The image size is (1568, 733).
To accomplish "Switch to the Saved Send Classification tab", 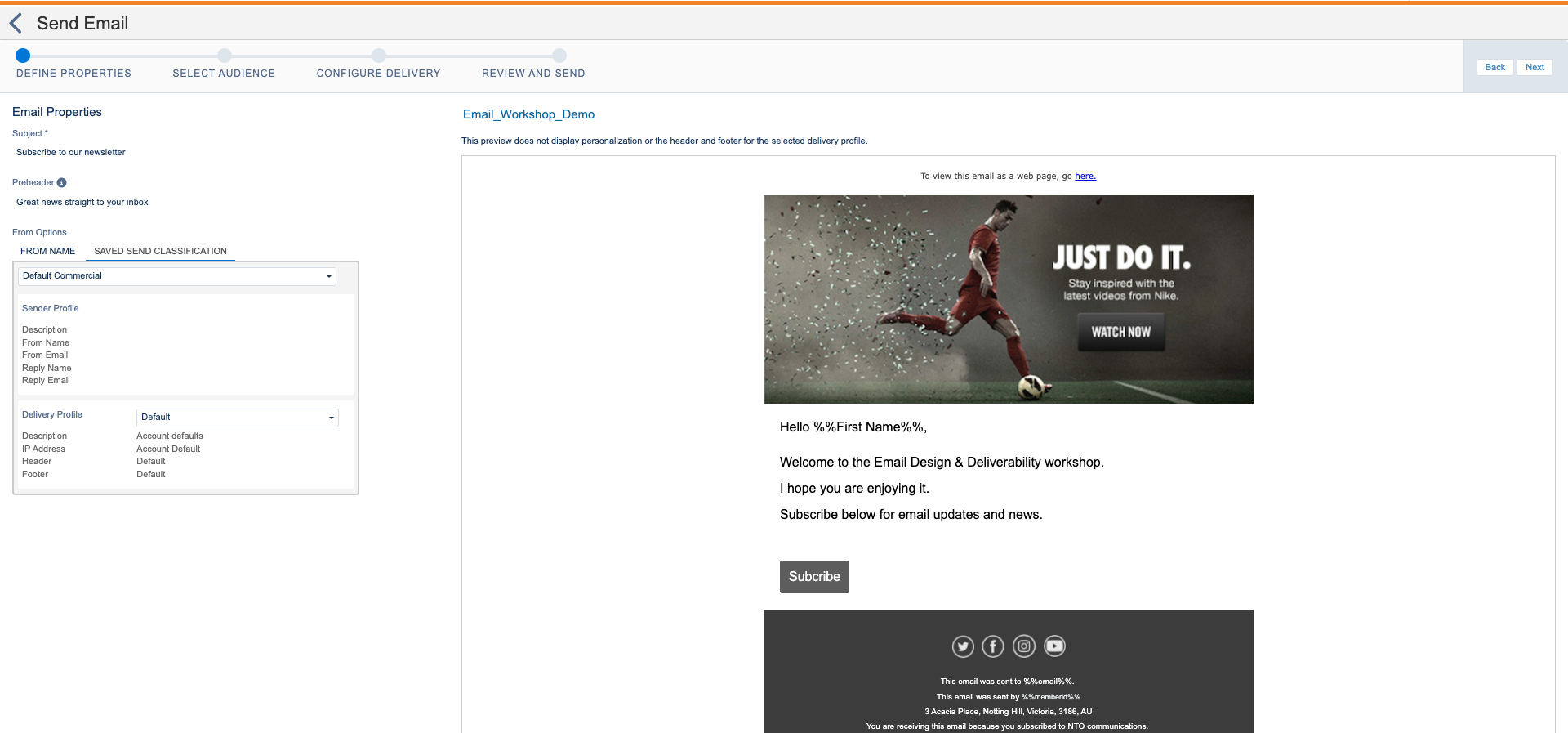I will click(x=160, y=252).
